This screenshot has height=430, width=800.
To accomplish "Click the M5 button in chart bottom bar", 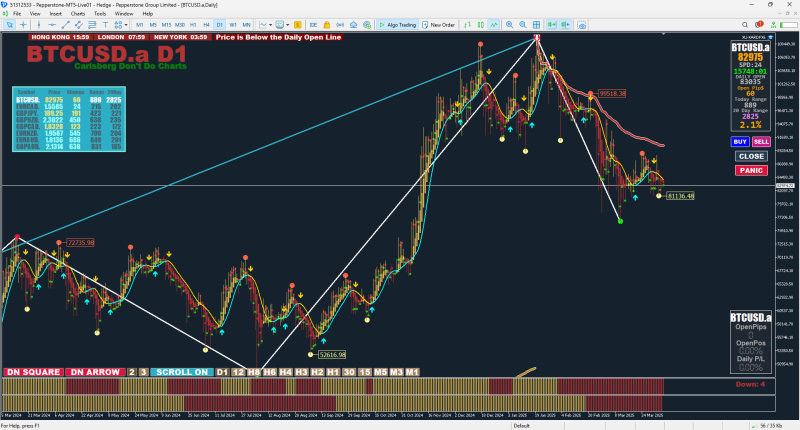I will tap(381, 372).
